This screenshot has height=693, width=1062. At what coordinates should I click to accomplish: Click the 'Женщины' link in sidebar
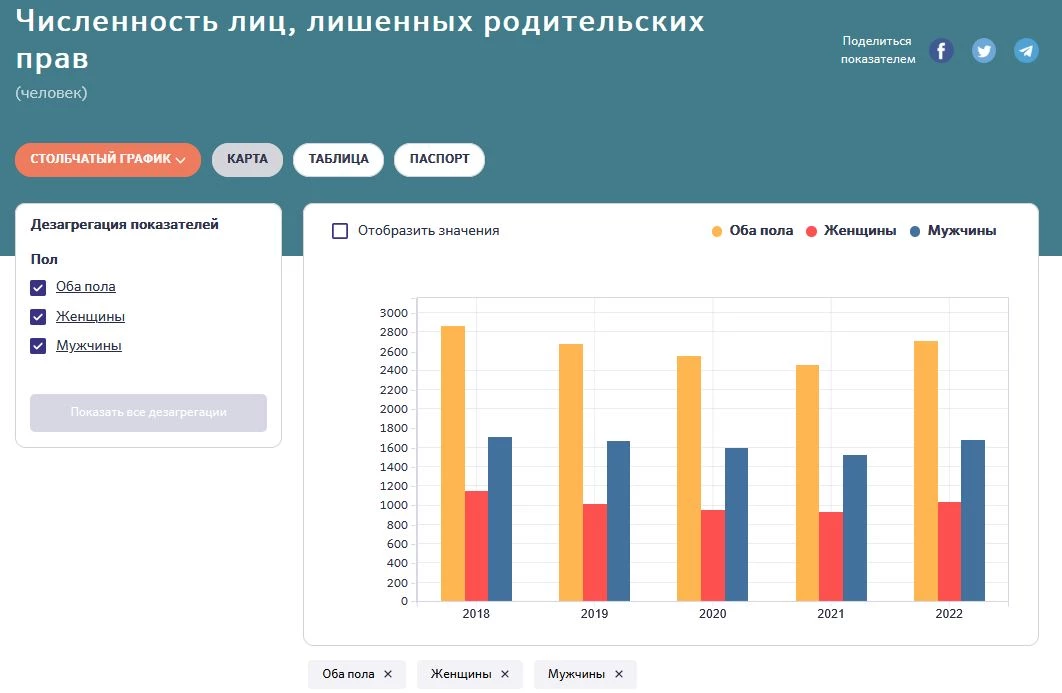click(90, 316)
